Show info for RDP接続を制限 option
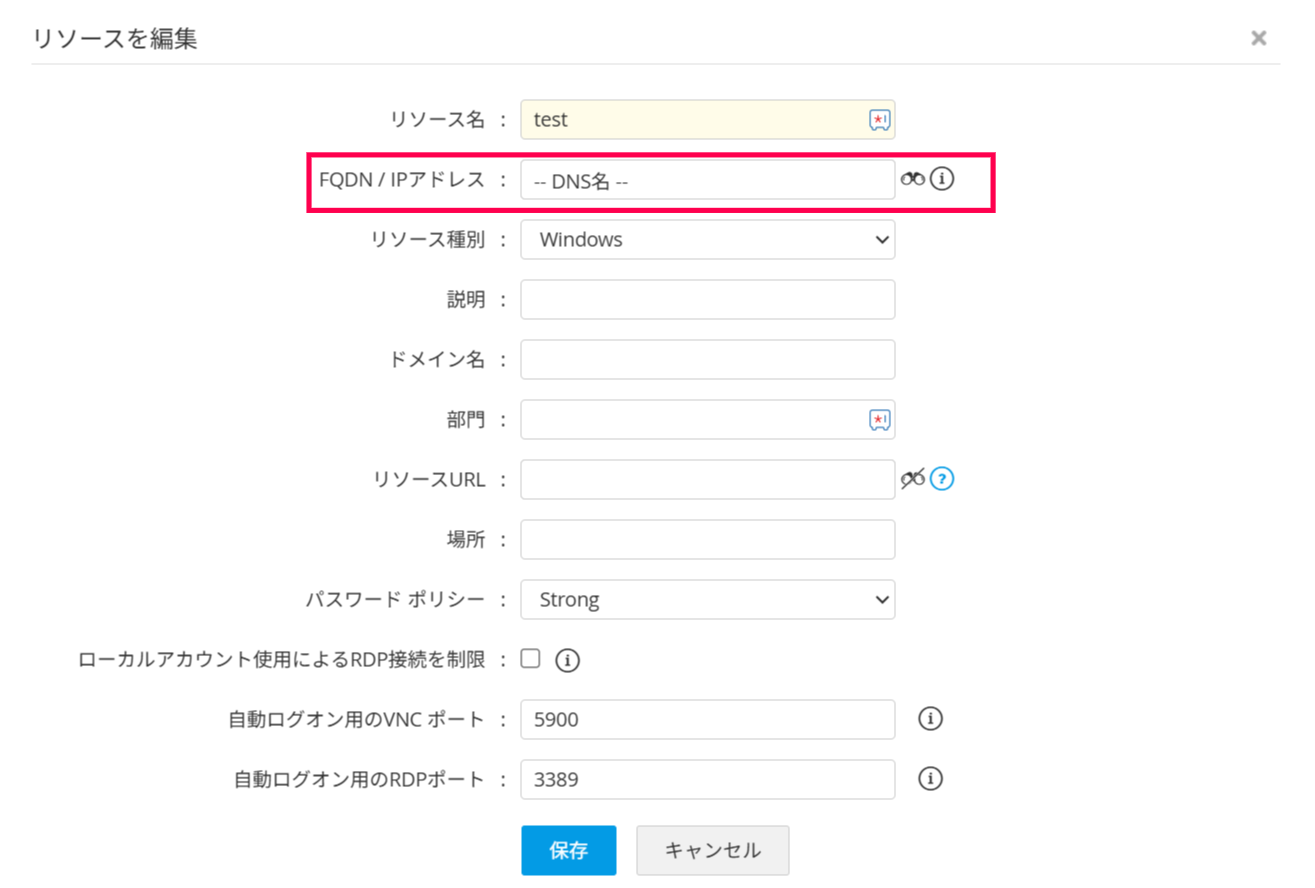Image resolution: width=1315 pixels, height=888 pixels. pos(567,660)
